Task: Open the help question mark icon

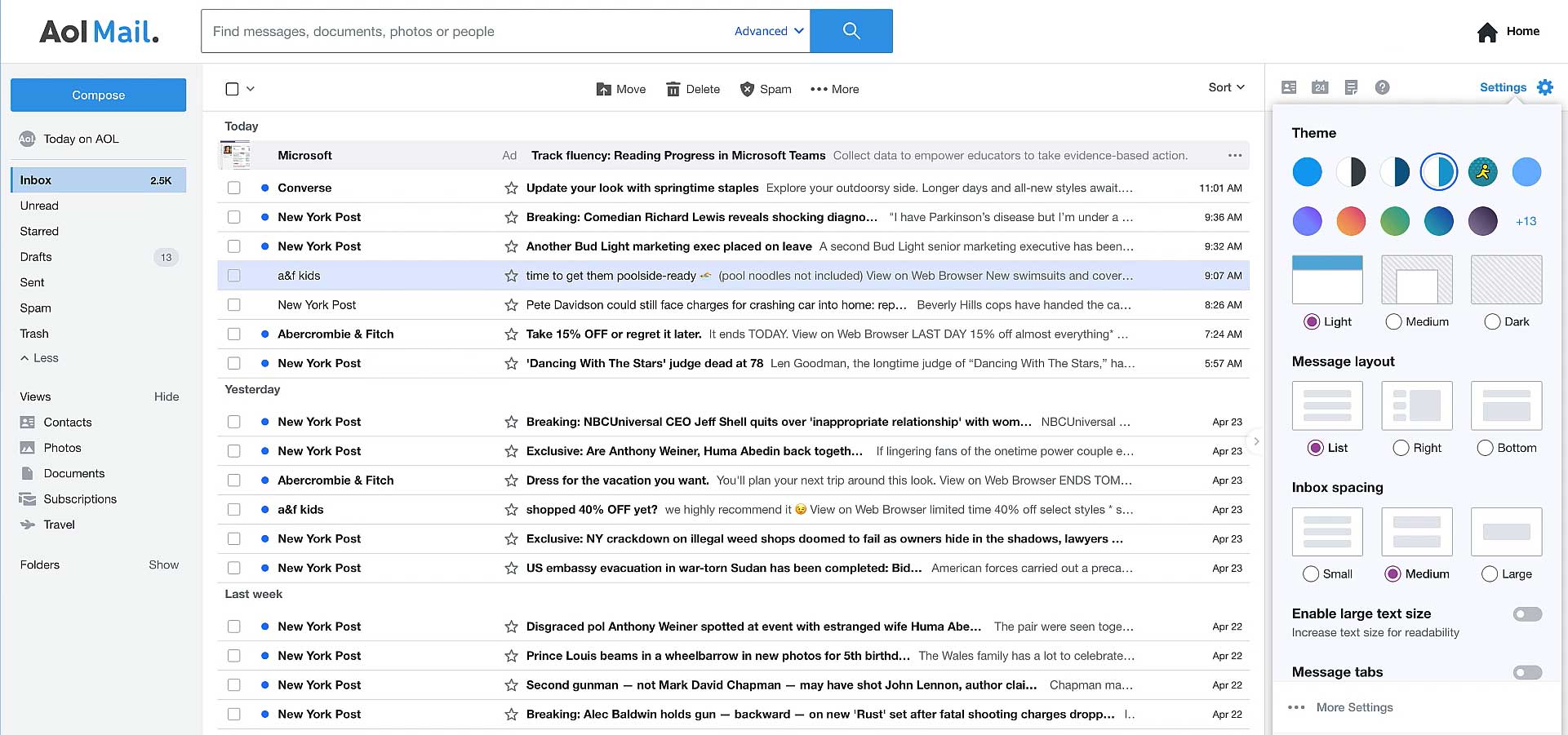Action: point(1382,87)
